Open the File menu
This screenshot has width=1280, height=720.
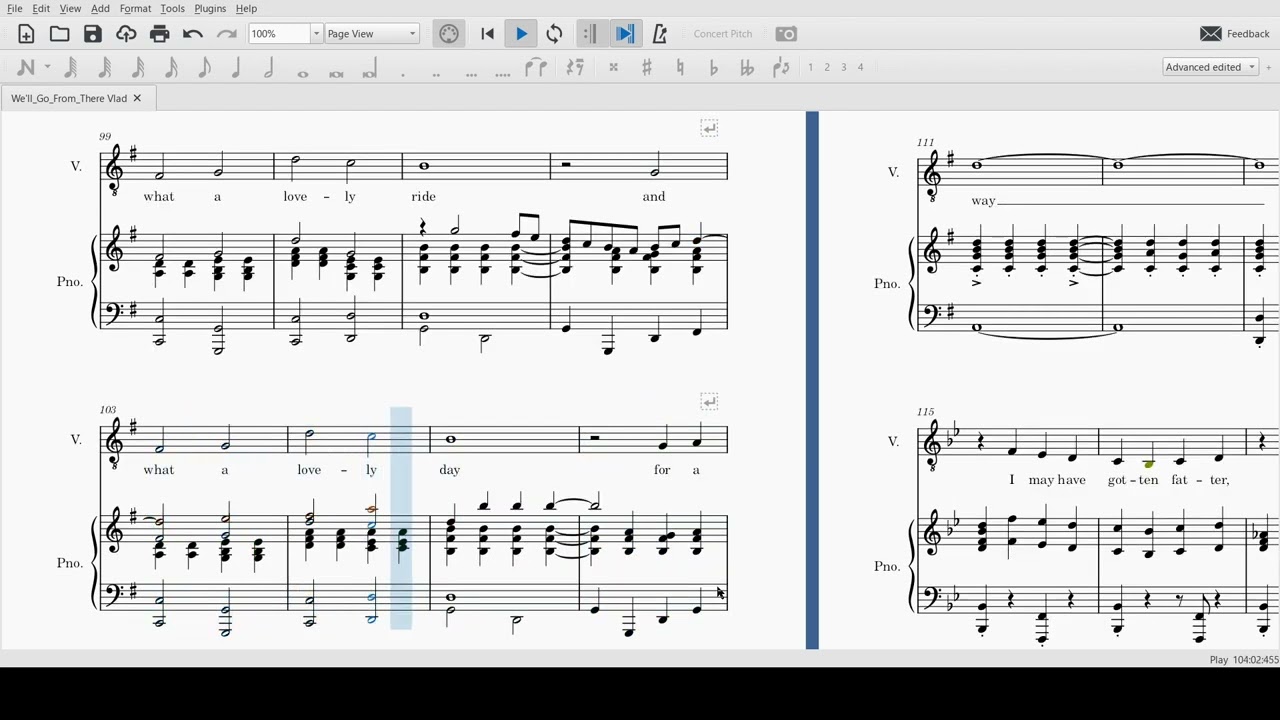pyautogui.click(x=15, y=8)
